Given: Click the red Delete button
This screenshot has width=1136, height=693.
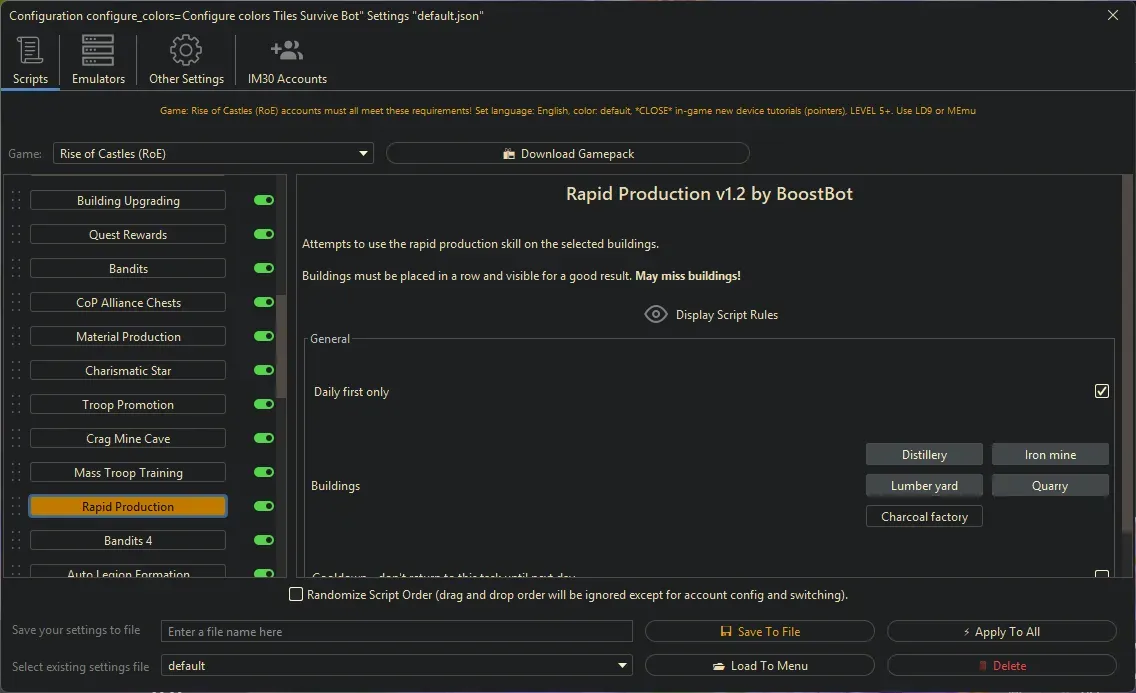Looking at the screenshot, I should (x=1001, y=665).
